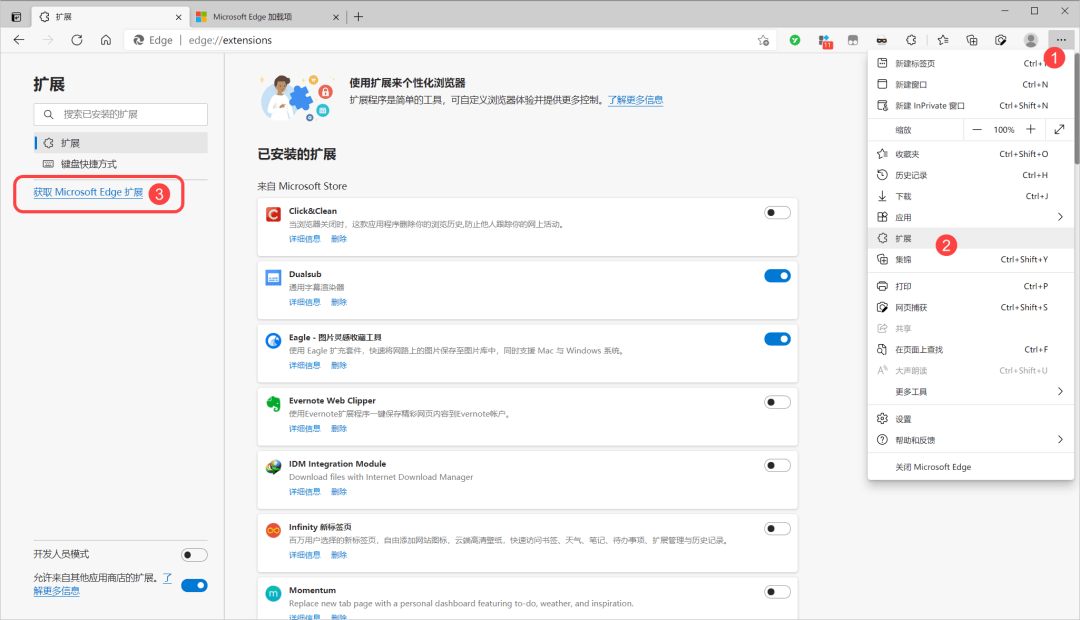Image resolution: width=1080 pixels, height=620 pixels.
Task: Click the Evernote Web Clipper elephant icon
Action: (273, 404)
